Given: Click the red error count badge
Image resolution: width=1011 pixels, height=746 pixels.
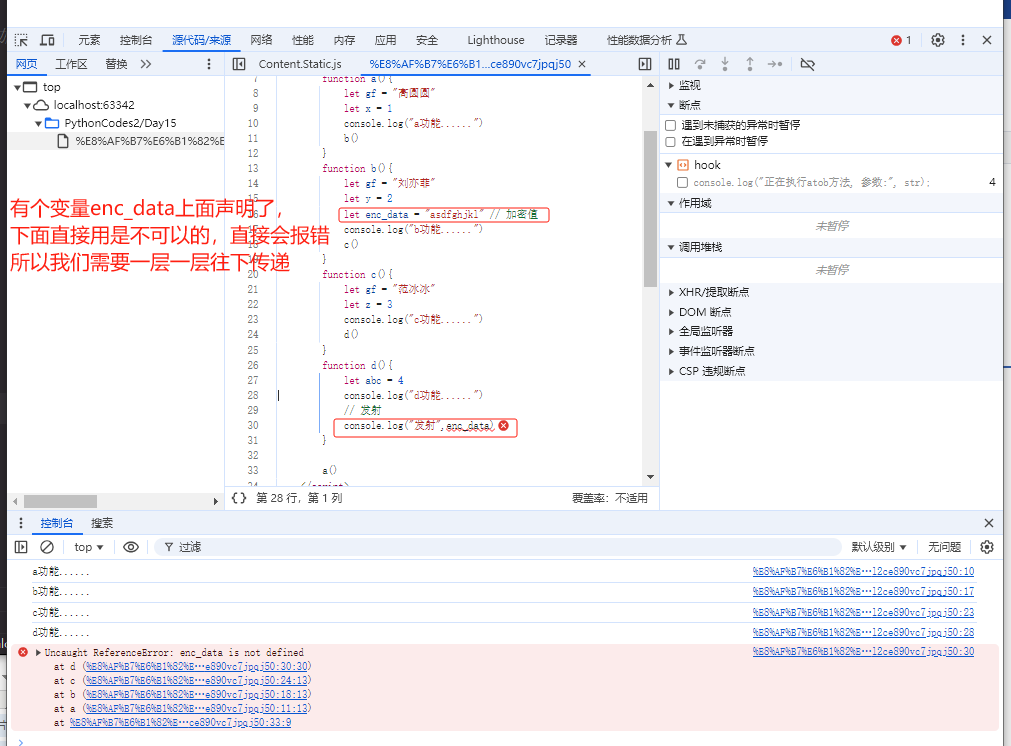Looking at the screenshot, I should tap(901, 40).
